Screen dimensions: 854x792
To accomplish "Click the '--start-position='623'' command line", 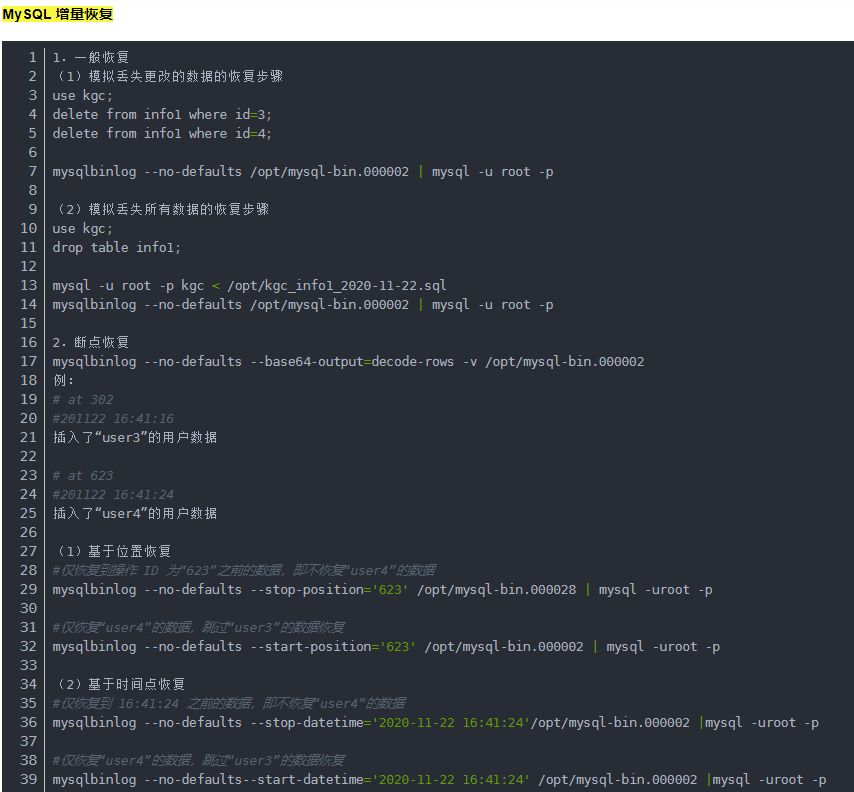I will pyautogui.click(x=386, y=647).
